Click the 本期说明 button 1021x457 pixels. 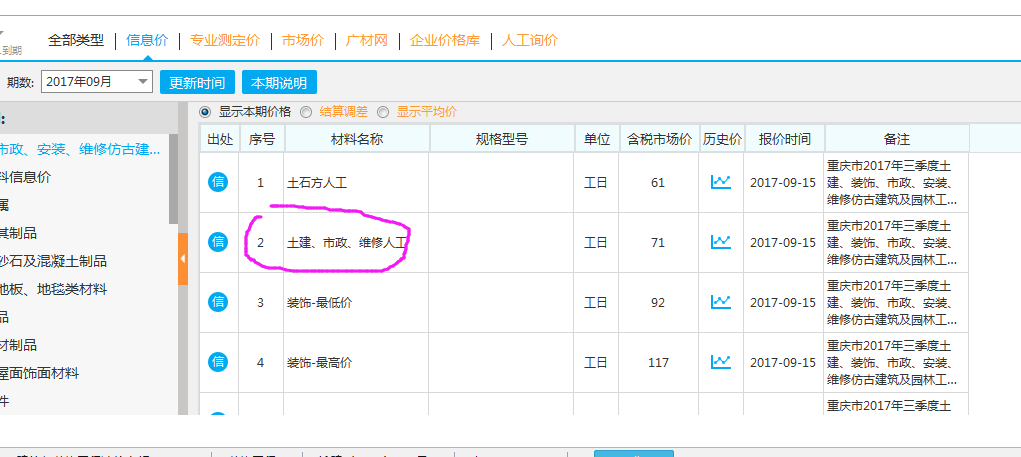(279, 83)
